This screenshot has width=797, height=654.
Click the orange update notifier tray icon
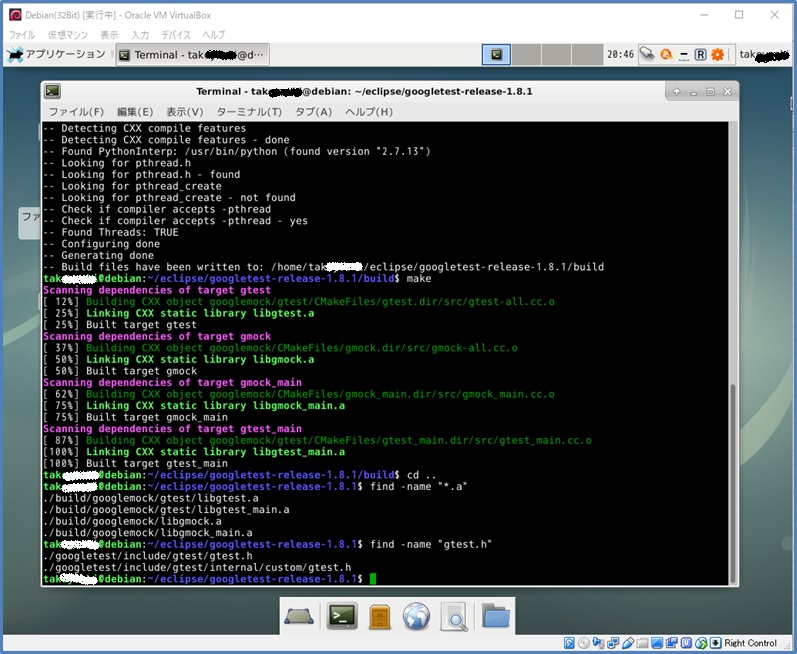click(666, 54)
